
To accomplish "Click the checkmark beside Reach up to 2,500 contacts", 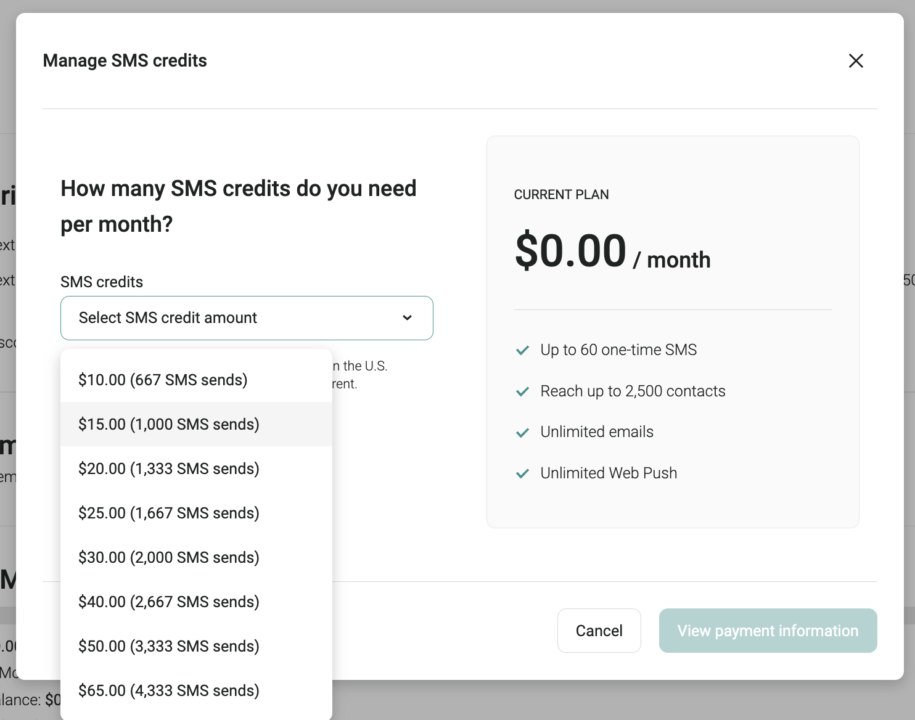I will (x=522, y=391).
